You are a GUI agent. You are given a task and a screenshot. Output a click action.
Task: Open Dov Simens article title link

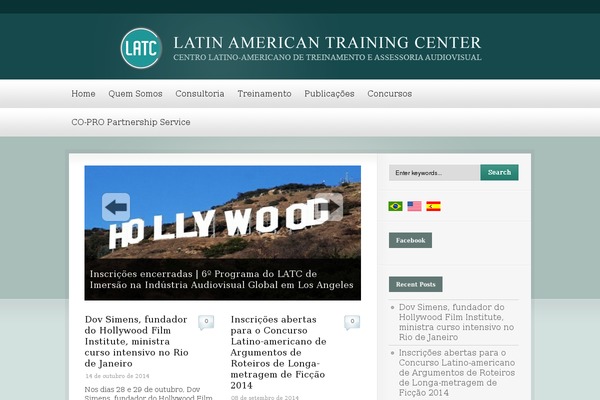coord(137,341)
